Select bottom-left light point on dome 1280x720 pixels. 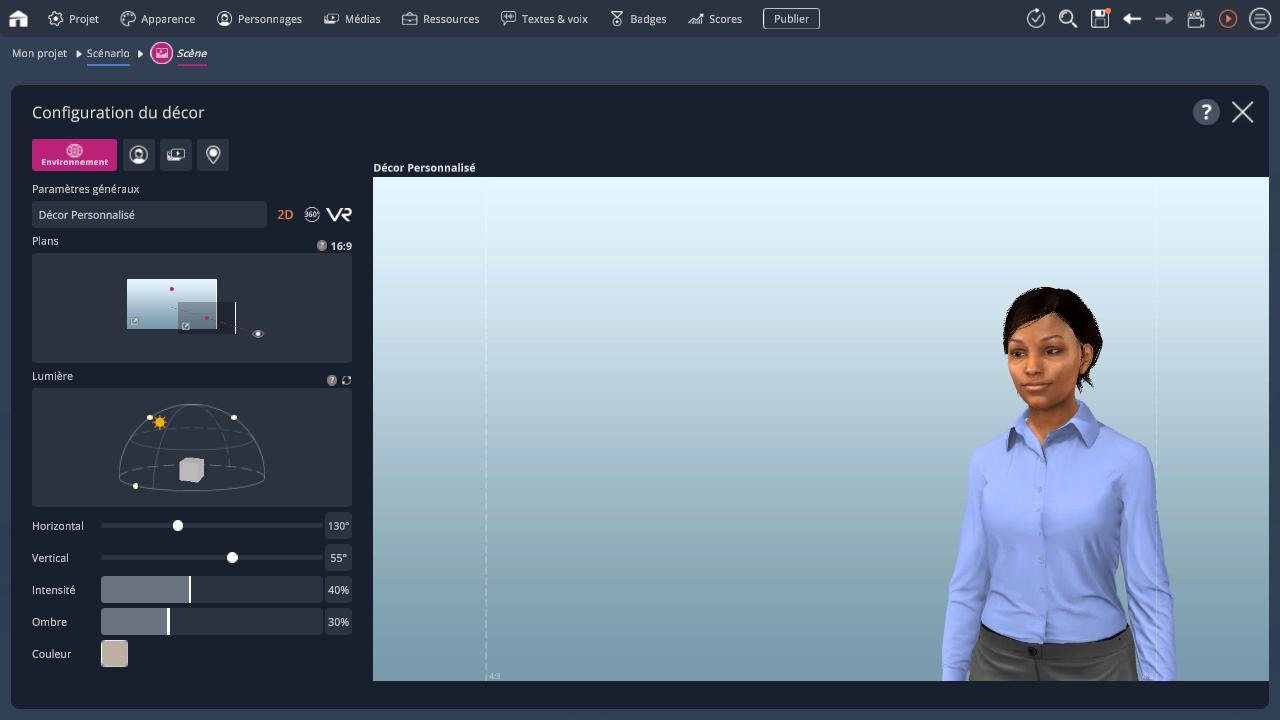(x=135, y=486)
